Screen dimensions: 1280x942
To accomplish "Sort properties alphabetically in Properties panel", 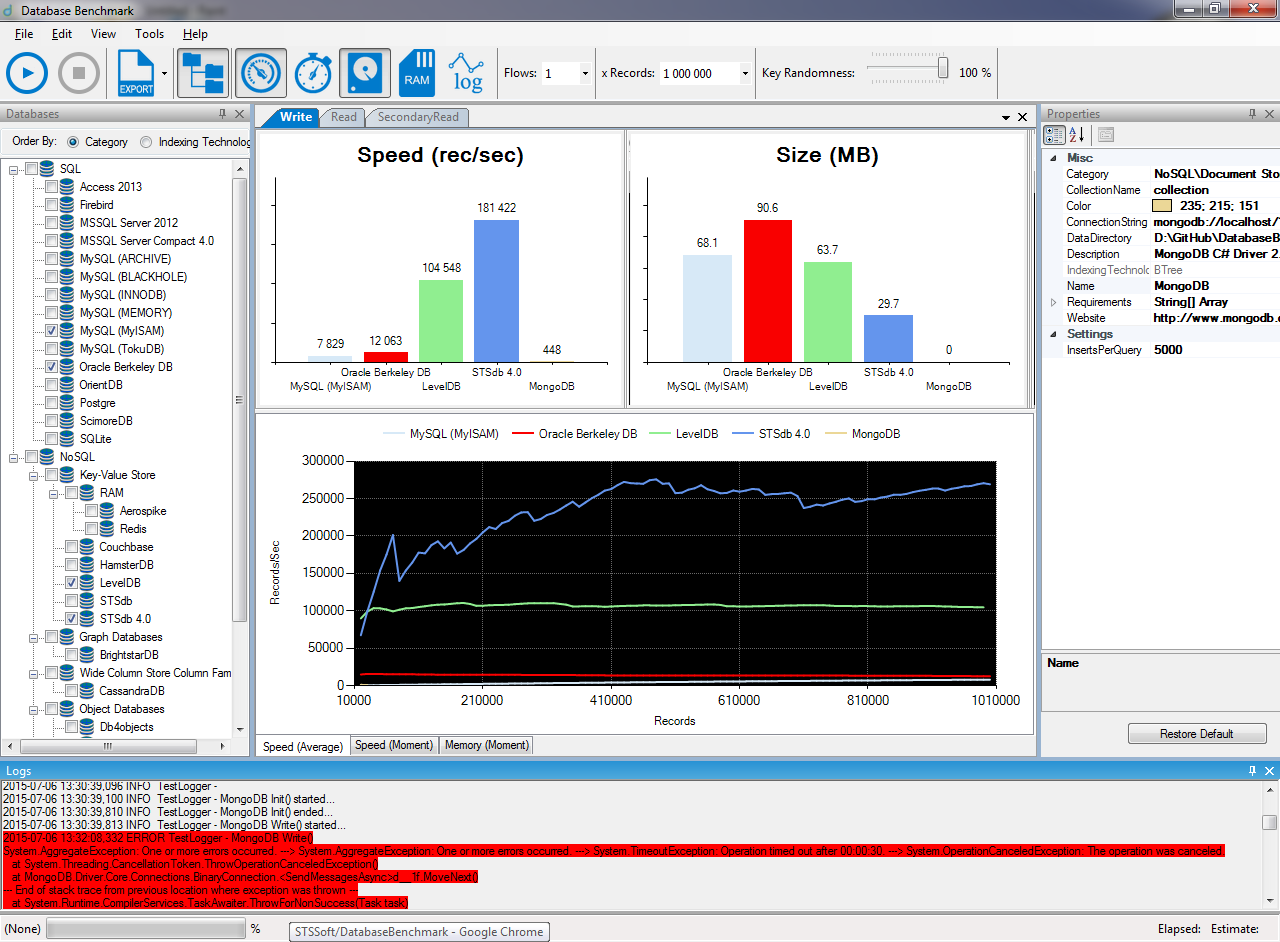I will (x=1077, y=135).
